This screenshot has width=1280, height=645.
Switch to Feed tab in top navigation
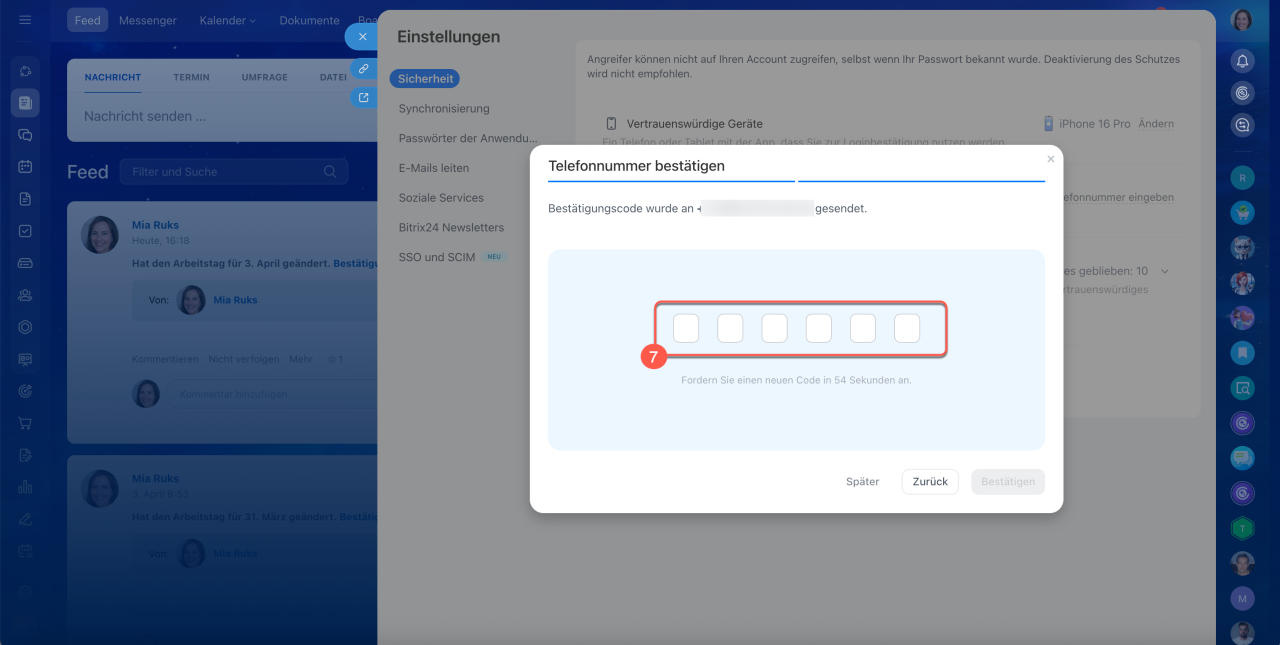pos(88,20)
